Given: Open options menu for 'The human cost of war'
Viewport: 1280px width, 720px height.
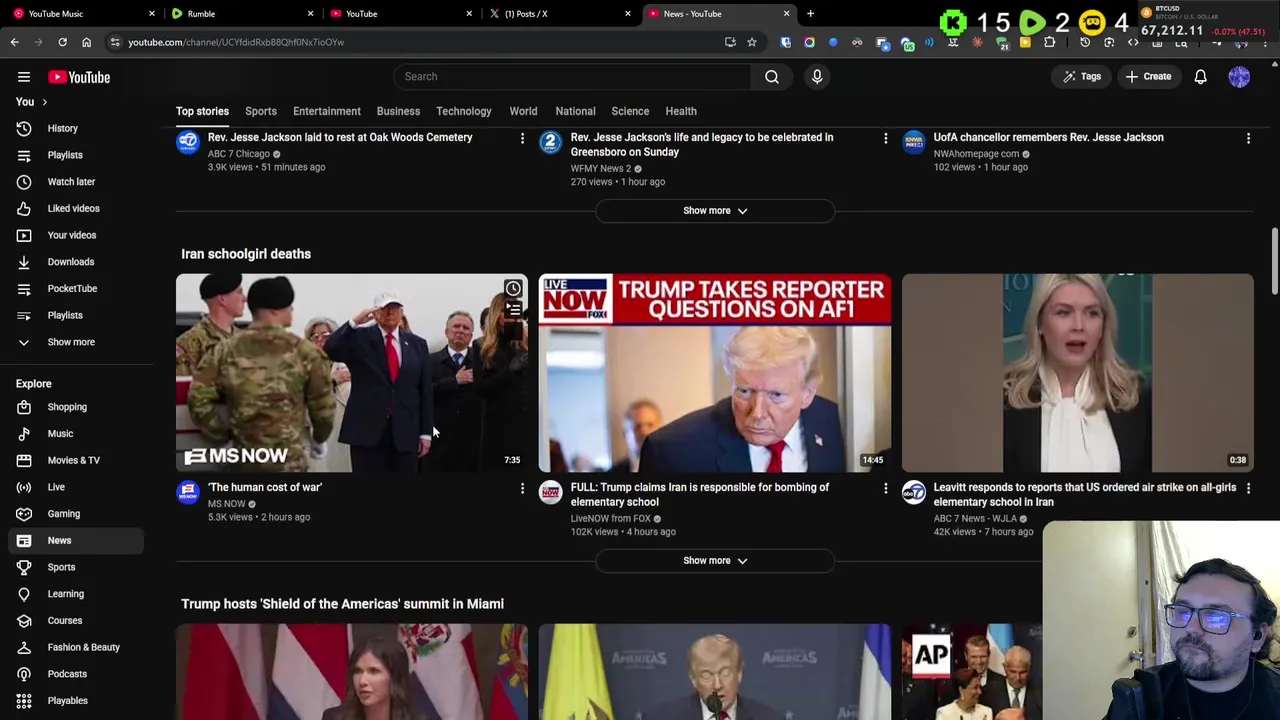Looking at the screenshot, I should coord(522,488).
